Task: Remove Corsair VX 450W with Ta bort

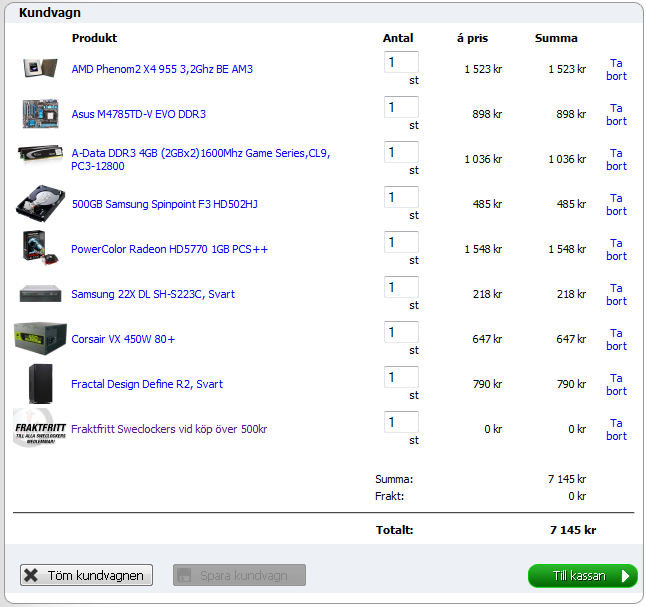Action: 616,339
